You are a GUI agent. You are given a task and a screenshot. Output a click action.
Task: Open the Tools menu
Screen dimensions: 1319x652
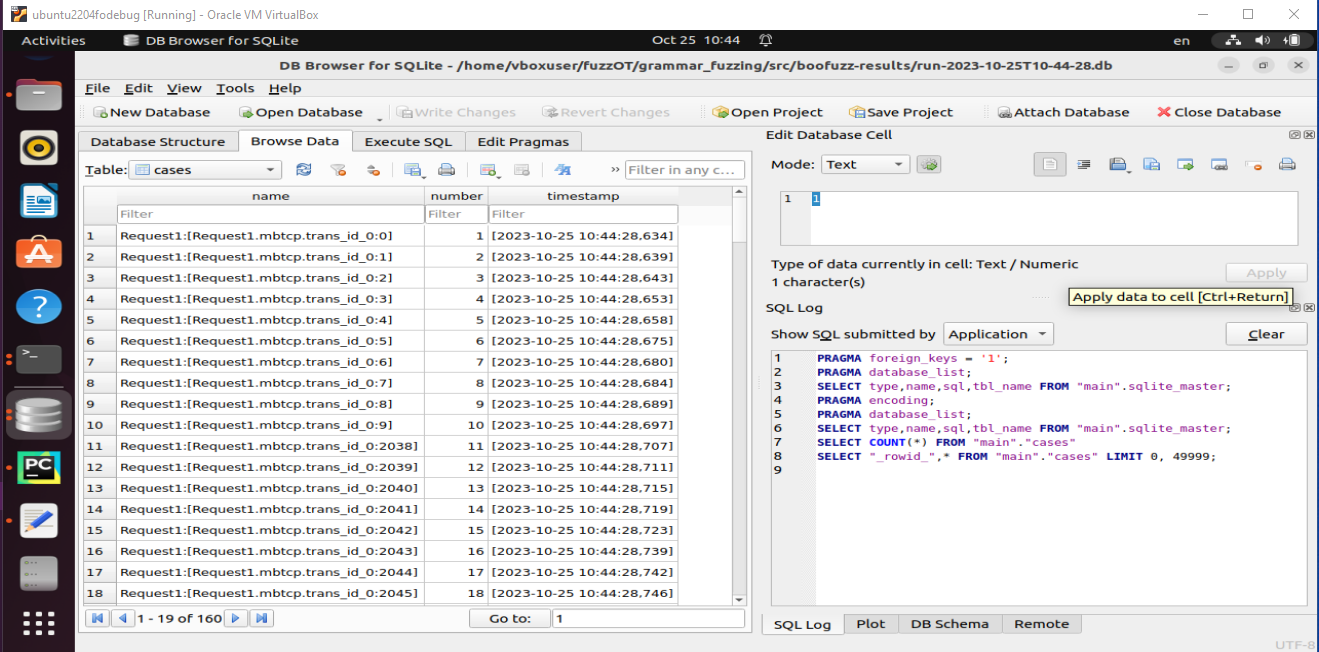234,88
